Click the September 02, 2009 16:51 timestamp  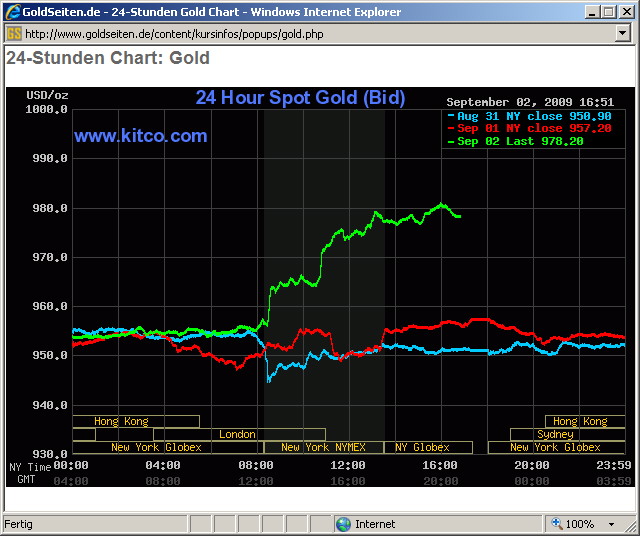pos(530,102)
